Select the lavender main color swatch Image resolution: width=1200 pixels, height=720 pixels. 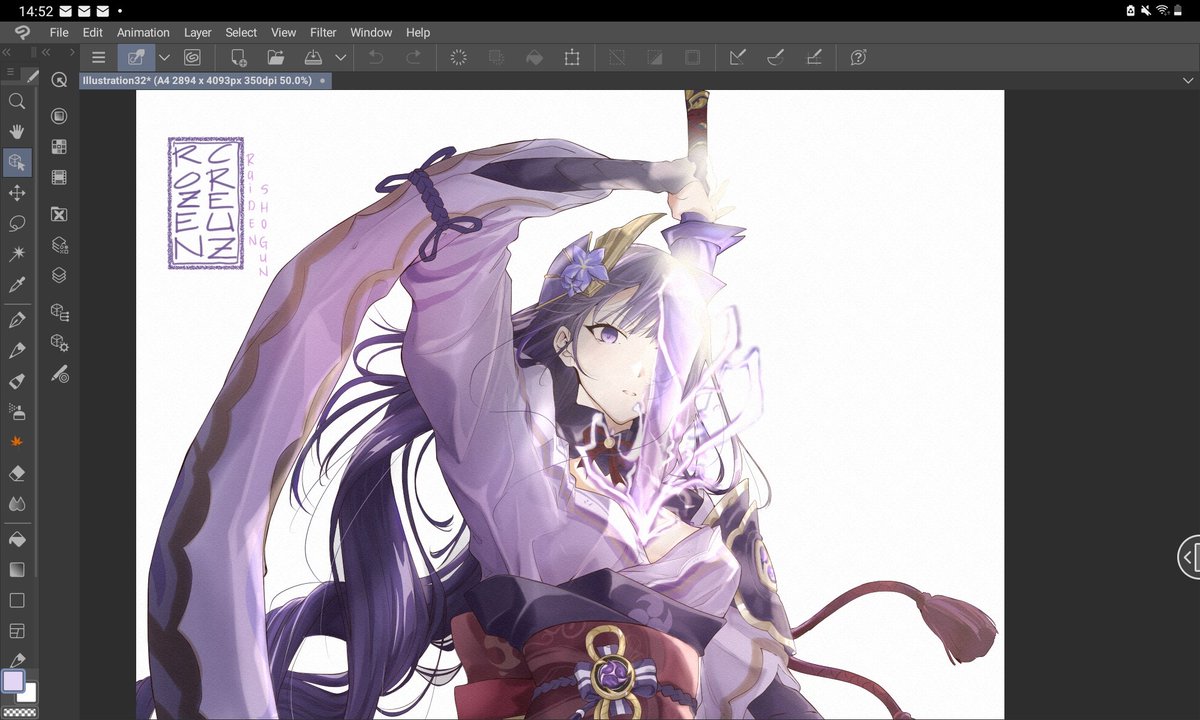pyautogui.click(x=12, y=681)
